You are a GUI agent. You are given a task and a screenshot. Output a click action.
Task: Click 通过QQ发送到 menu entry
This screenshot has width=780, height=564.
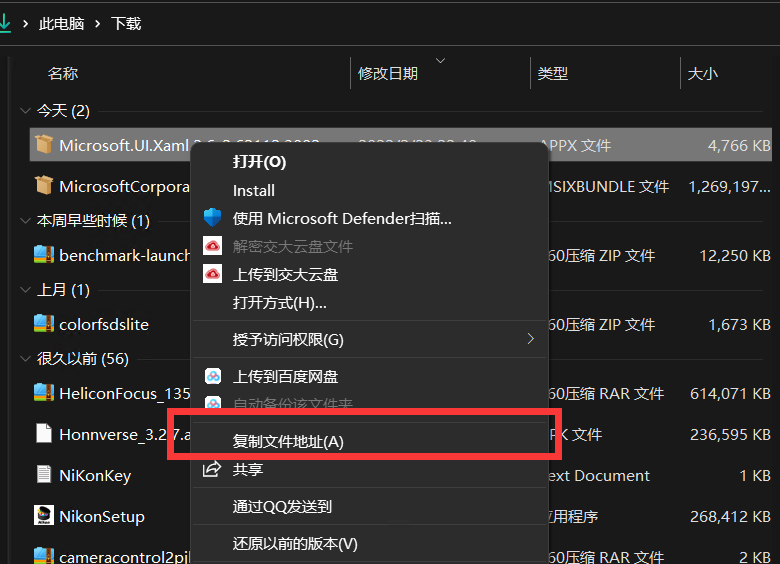[282, 507]
